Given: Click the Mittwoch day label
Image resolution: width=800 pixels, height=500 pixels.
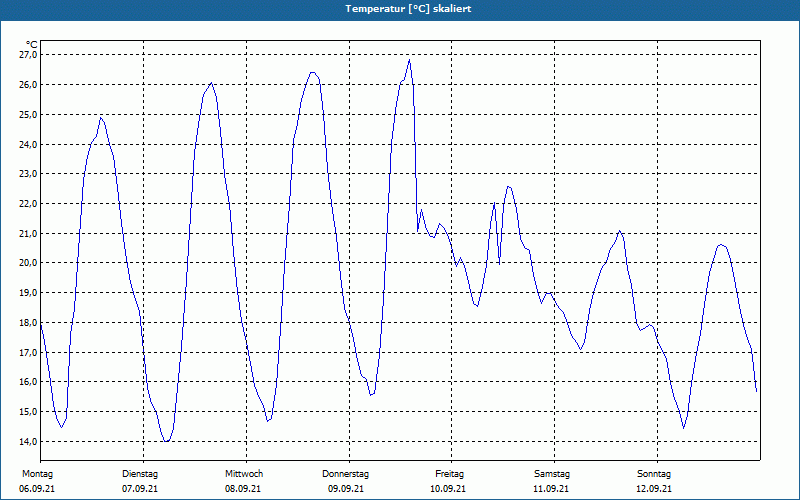Looking at the screenshot, I should coord(244,474).
